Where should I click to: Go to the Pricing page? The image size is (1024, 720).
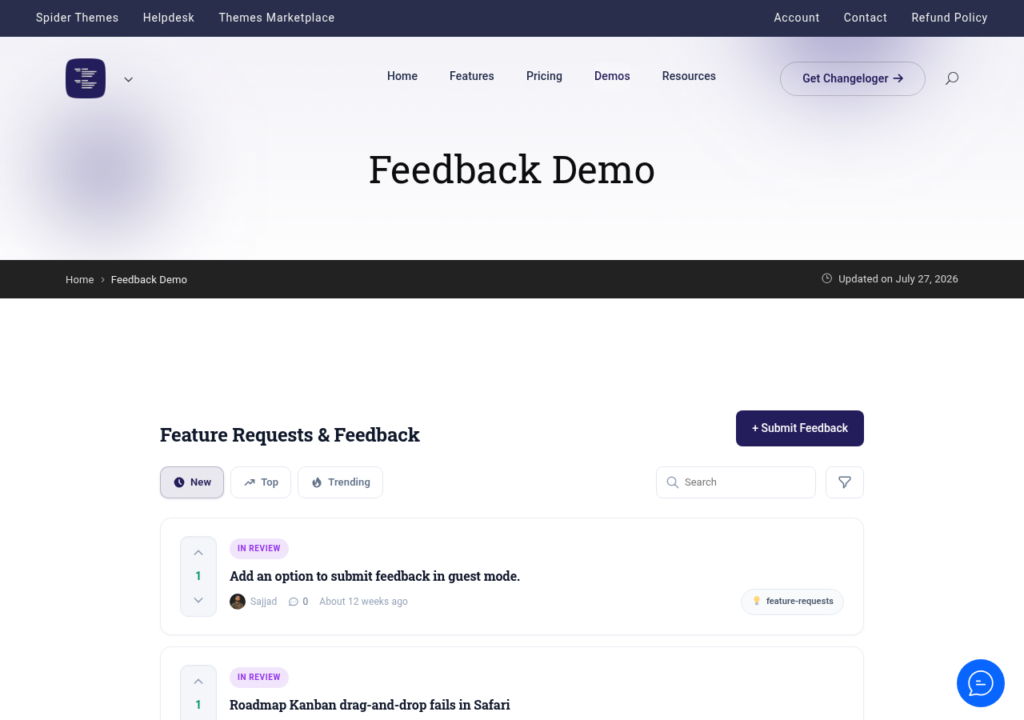[544, 76]
